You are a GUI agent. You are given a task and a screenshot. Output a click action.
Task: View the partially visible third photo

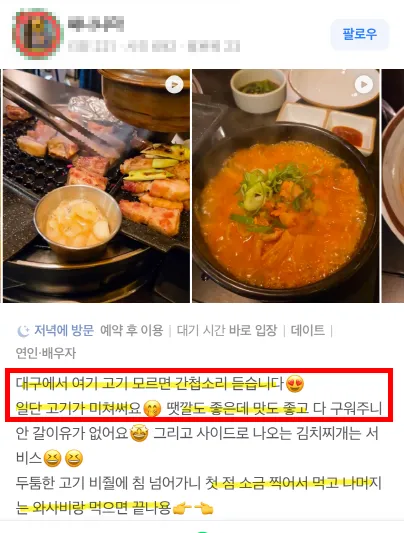click(x=393, y=186)
